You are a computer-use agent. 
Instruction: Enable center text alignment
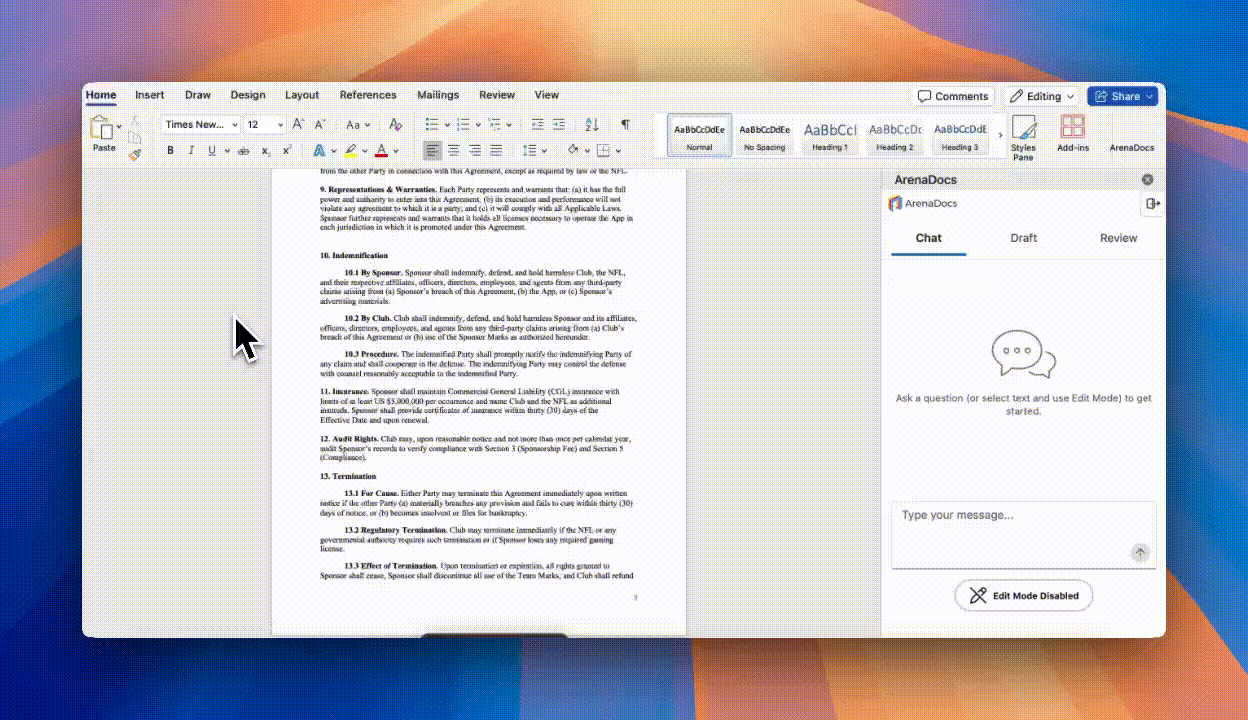click(x=453, y=150)
